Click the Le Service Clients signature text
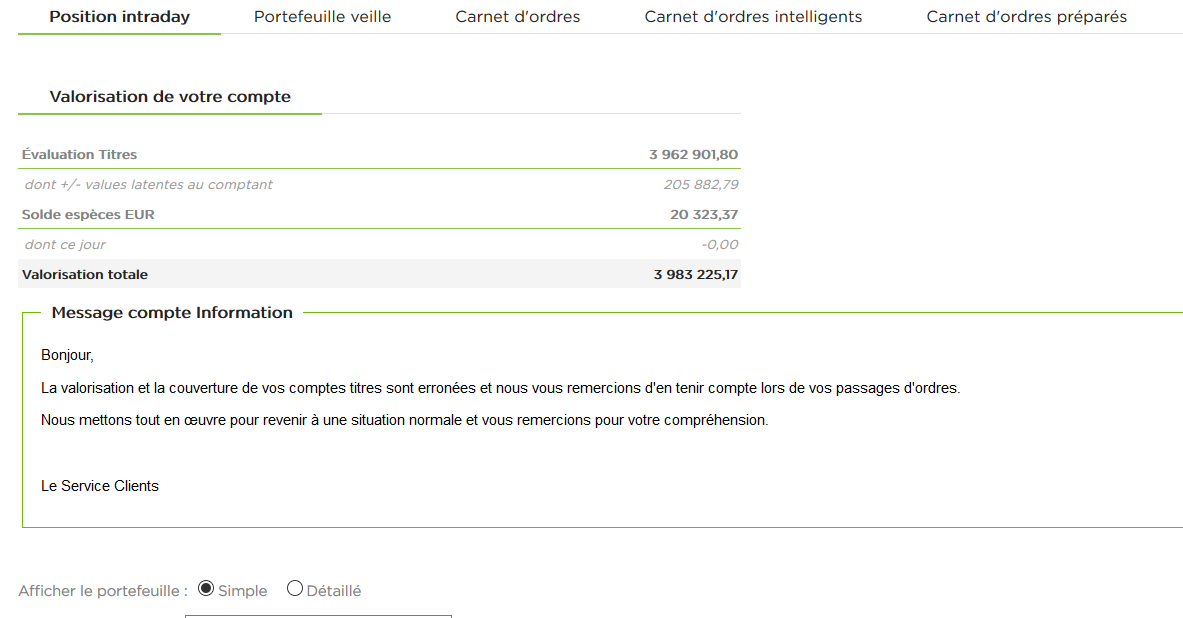 pos(100,486)
